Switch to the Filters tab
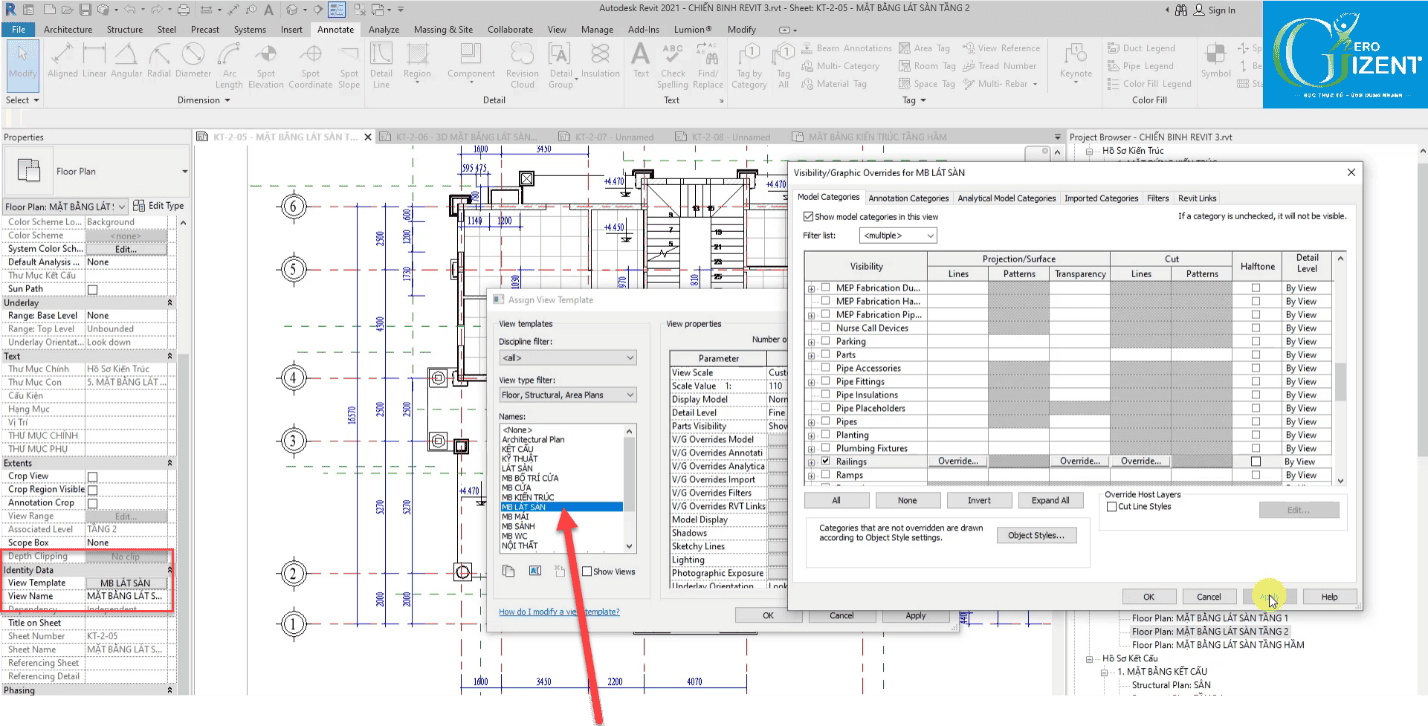 tap(1158, 198)
